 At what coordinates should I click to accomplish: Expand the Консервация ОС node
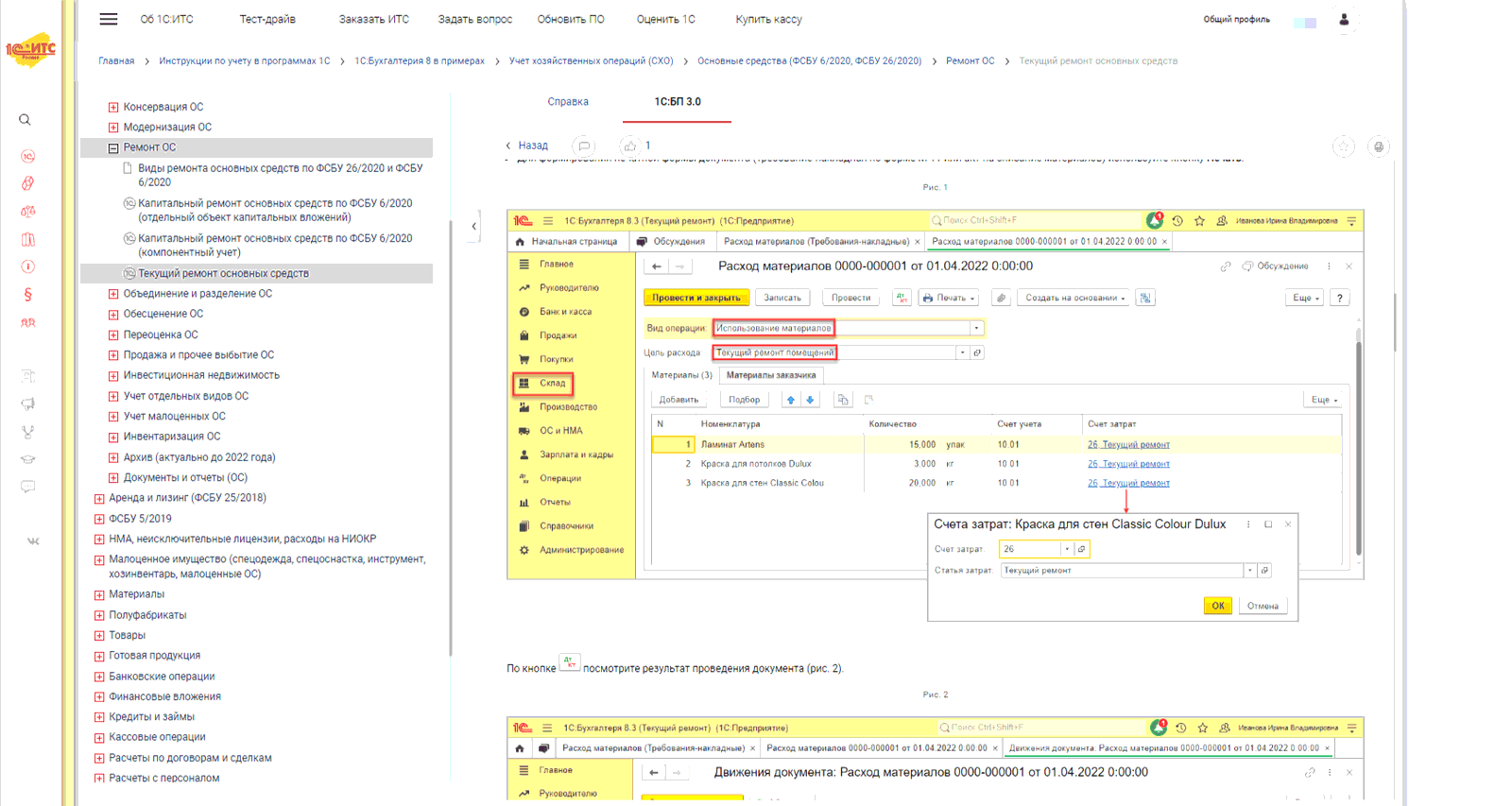point(113,108)
